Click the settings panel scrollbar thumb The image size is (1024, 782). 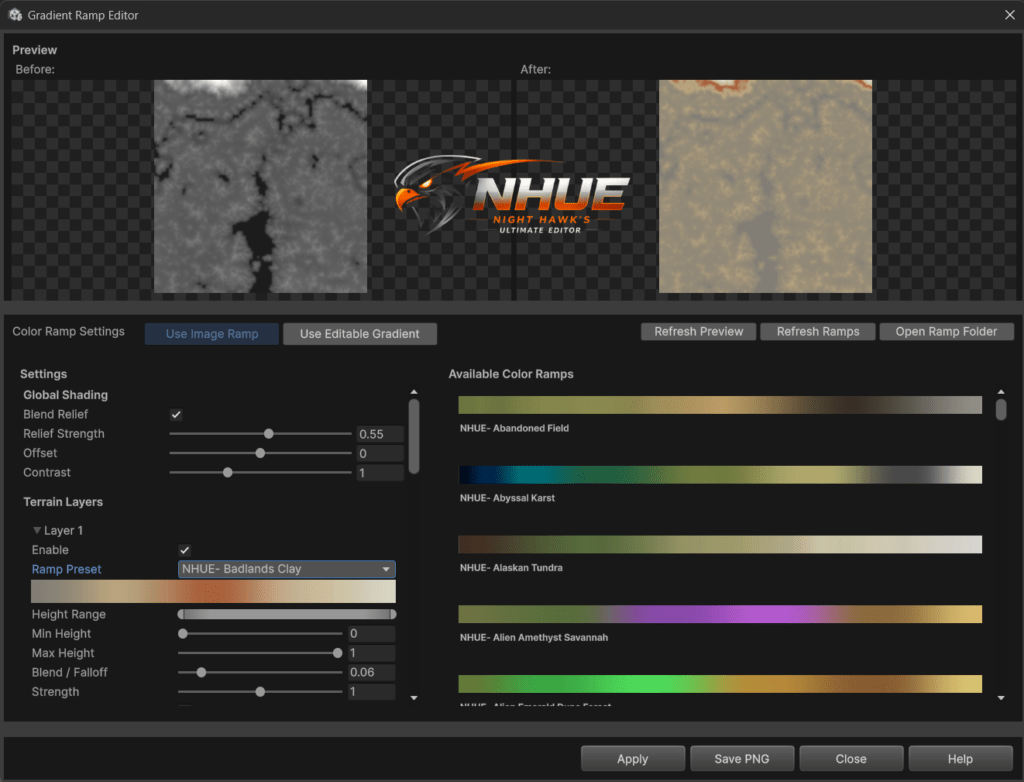tap(413, 436)
